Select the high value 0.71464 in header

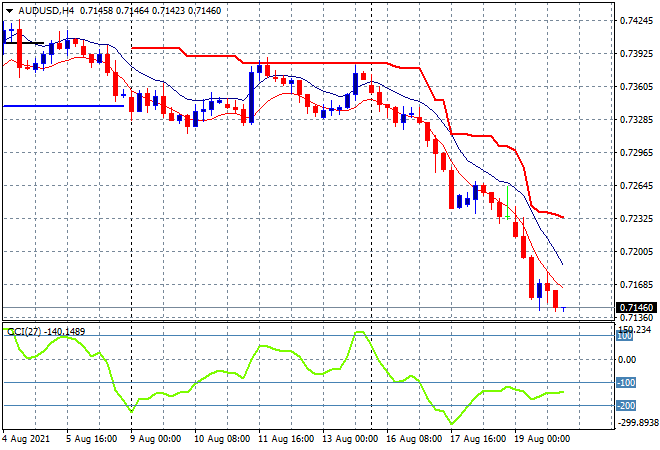pyautogui.click(x=132, y=11)
